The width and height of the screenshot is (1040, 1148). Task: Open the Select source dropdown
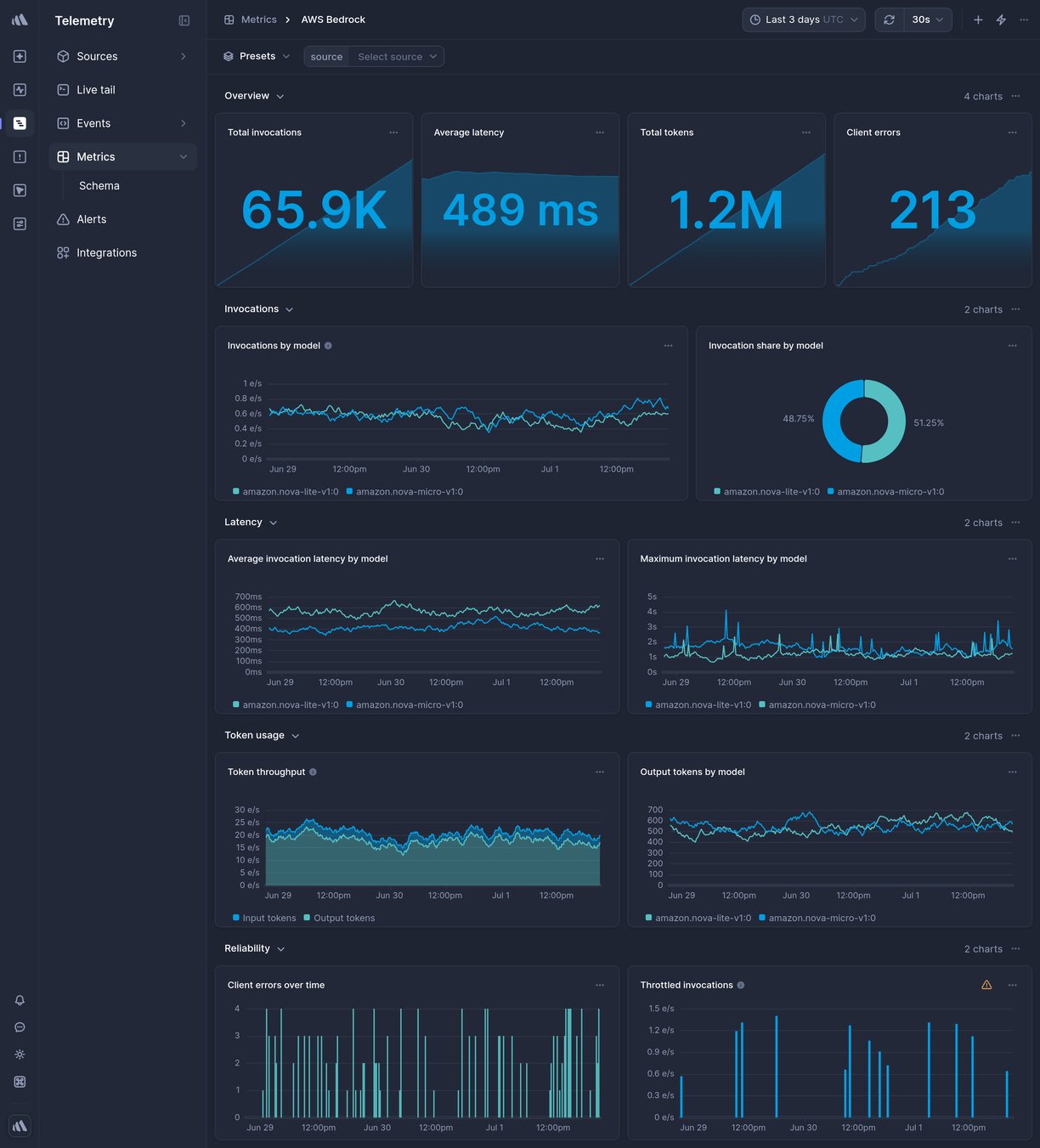tap(397, 57)
